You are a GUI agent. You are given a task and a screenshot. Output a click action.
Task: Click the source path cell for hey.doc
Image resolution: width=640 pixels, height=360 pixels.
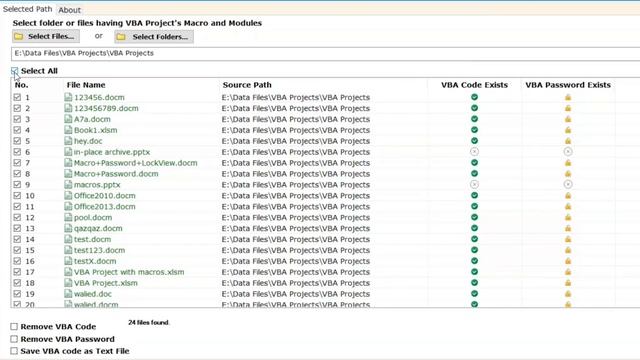pos(296,141)
